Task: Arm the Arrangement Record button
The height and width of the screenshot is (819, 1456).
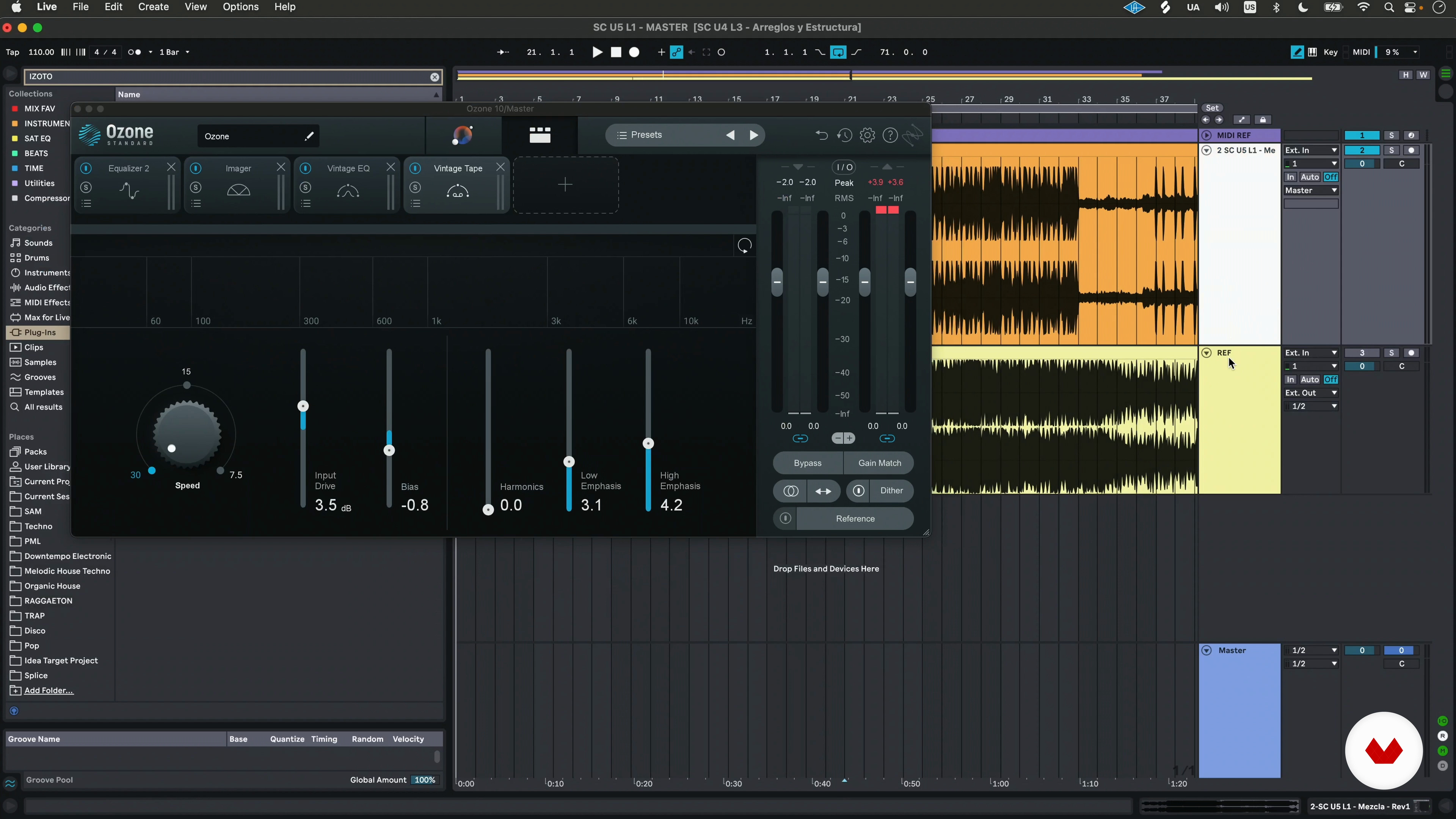Action: (x=635, y=52)
